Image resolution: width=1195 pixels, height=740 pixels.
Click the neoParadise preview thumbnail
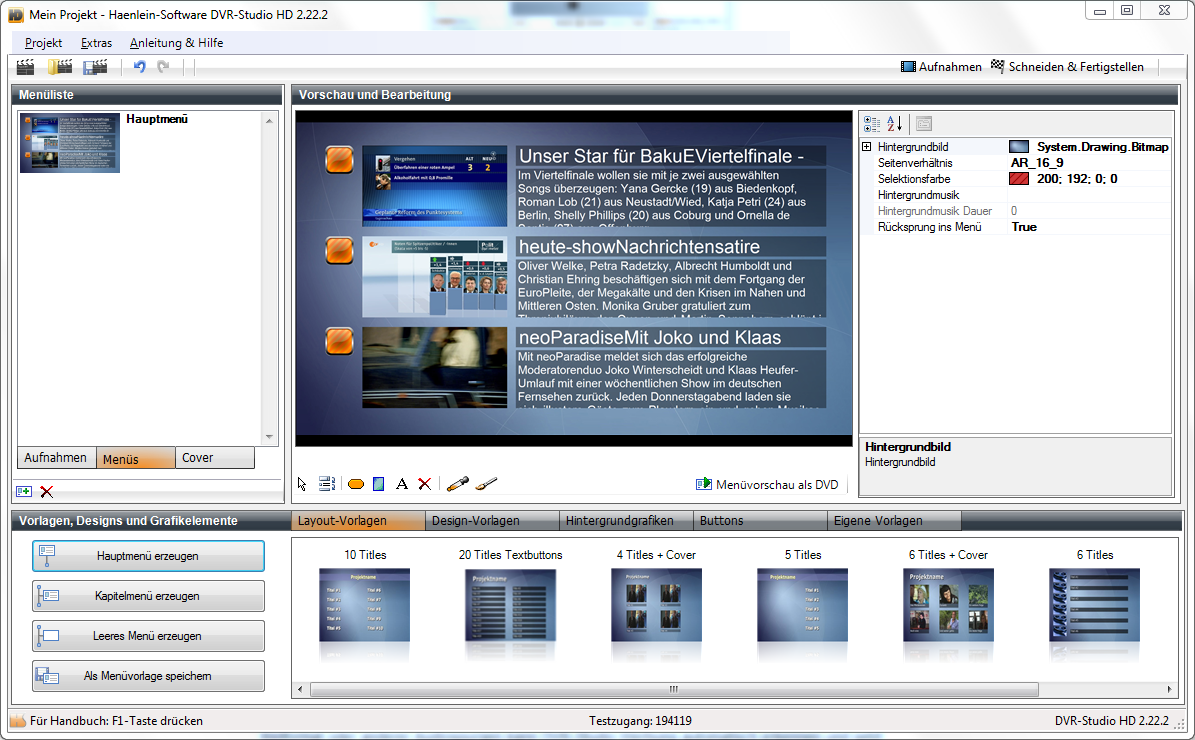[x=434, y=367]
